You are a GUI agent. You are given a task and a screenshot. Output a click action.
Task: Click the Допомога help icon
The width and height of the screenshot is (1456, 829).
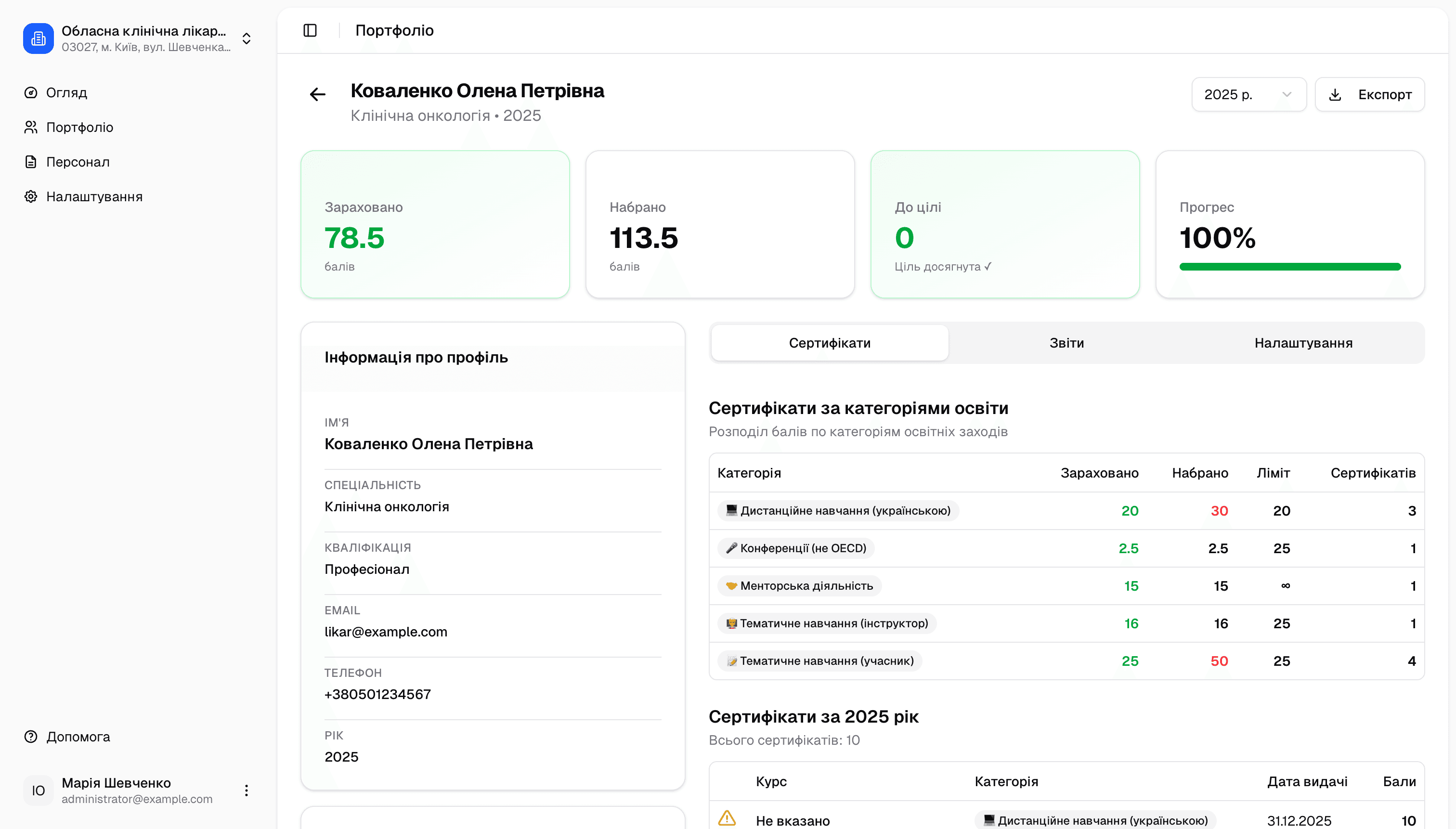[x=31, y=737]
